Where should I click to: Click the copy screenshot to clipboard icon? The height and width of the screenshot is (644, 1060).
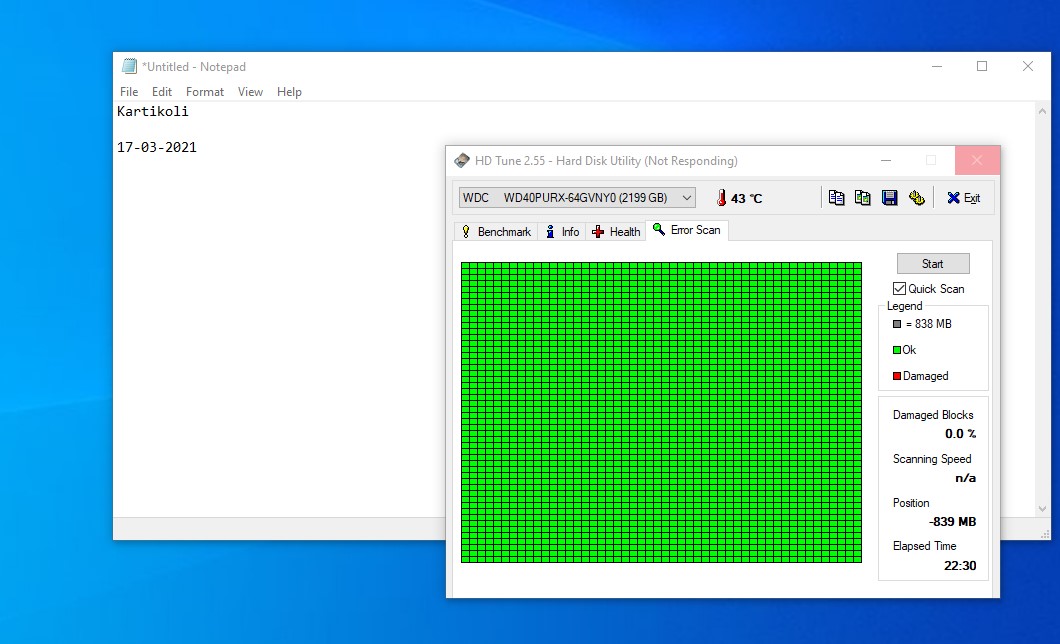click(x=863, y=198)
